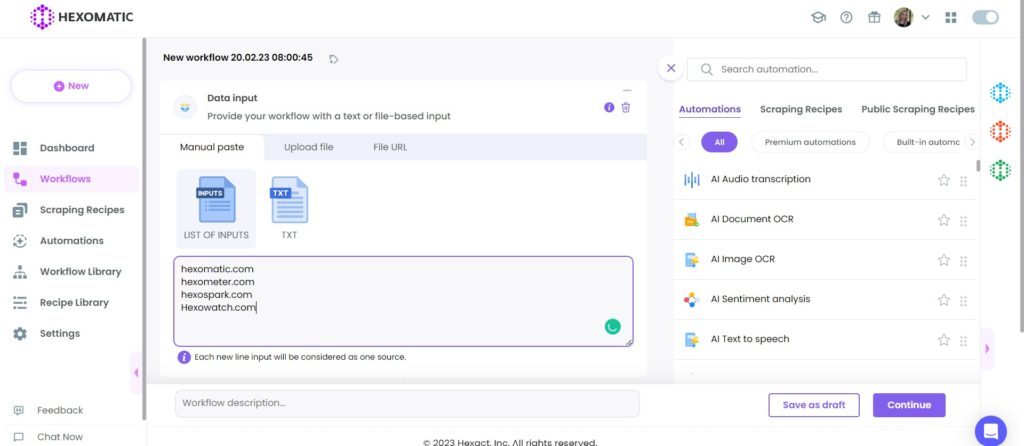Minimize the Data input card
Screen dimensions: 1024x446
coord(627,91)
